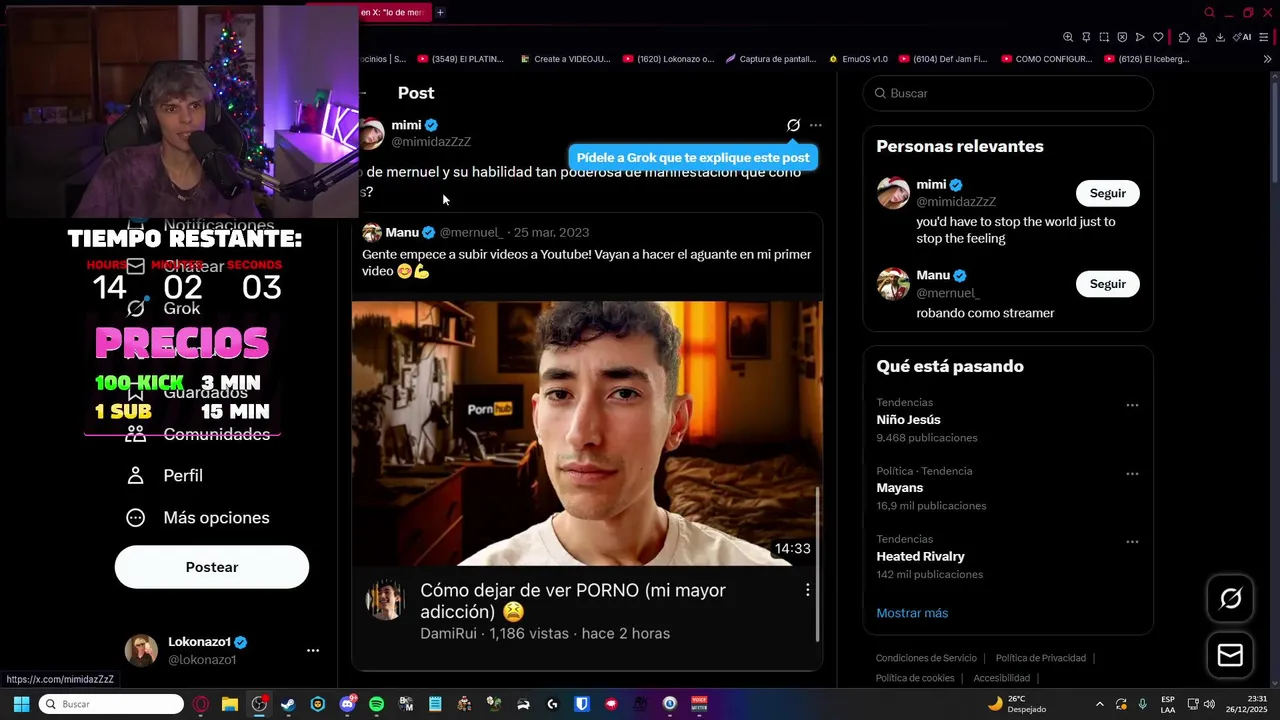Click the send arrow icon in toolbar
Screen dimensions: 1280x720
coord(1140,37)
